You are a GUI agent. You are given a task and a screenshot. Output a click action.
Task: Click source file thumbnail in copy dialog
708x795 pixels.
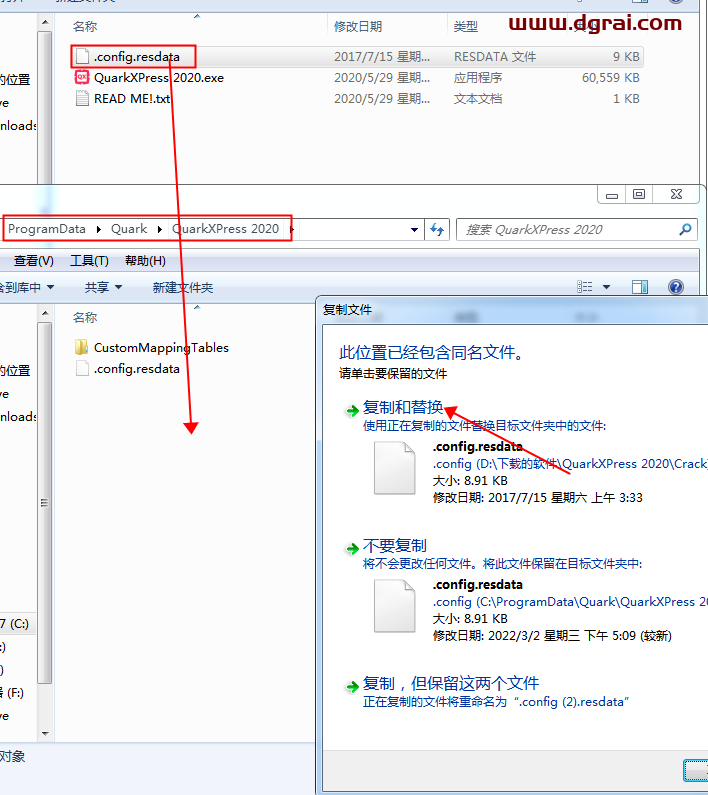click(395, 467)
